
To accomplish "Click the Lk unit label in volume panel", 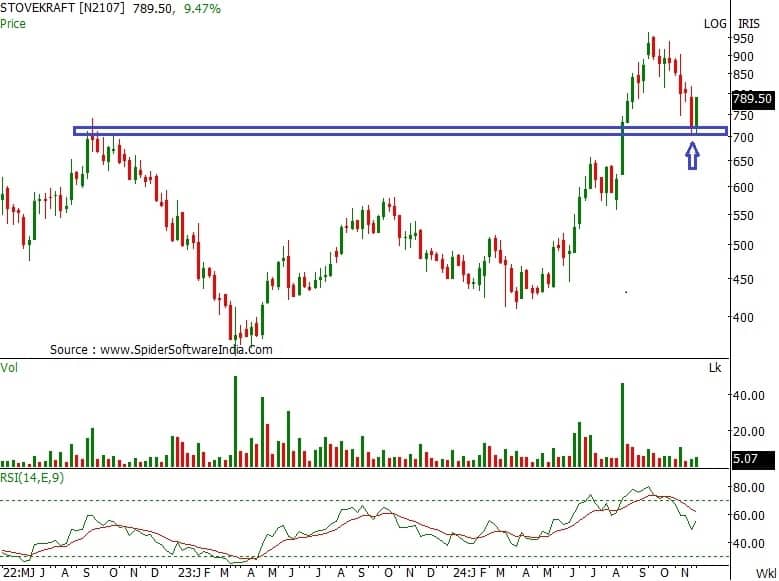I will (715, 369).
